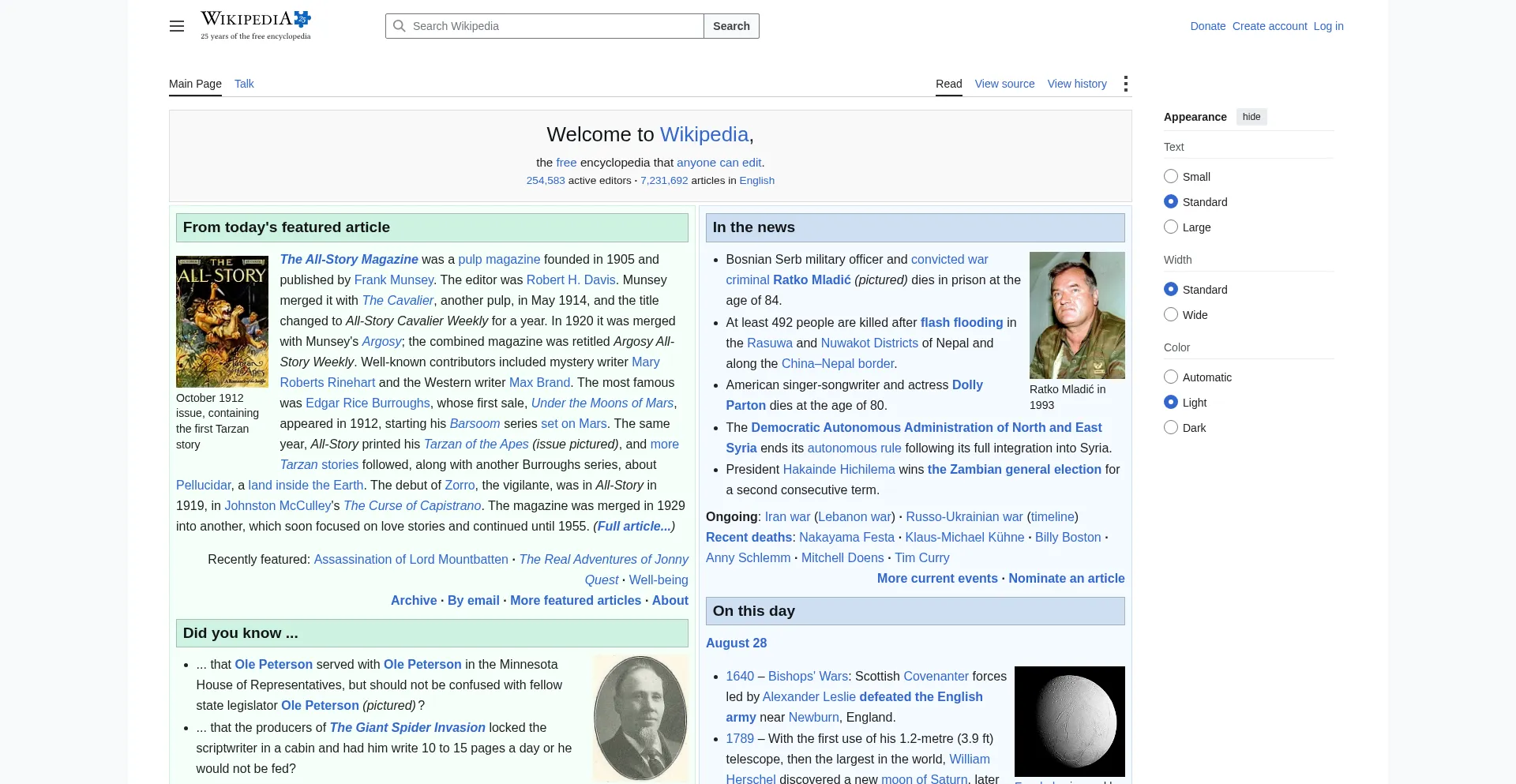Open the Full article link
This screenshot has width=1516, height=784.
(x=634, y=526)
